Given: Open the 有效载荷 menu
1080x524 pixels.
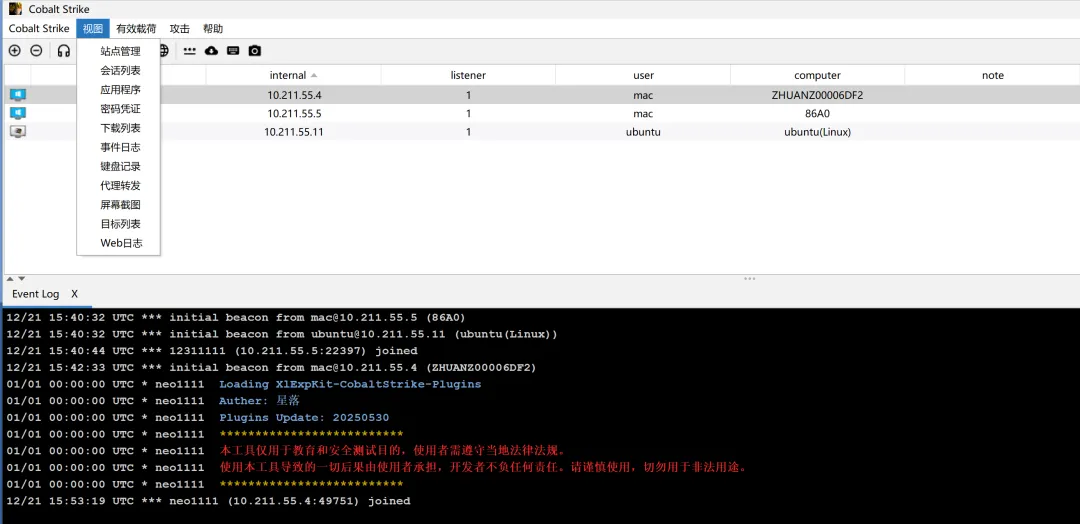Looking at the screenshot, I should [136, 29].
